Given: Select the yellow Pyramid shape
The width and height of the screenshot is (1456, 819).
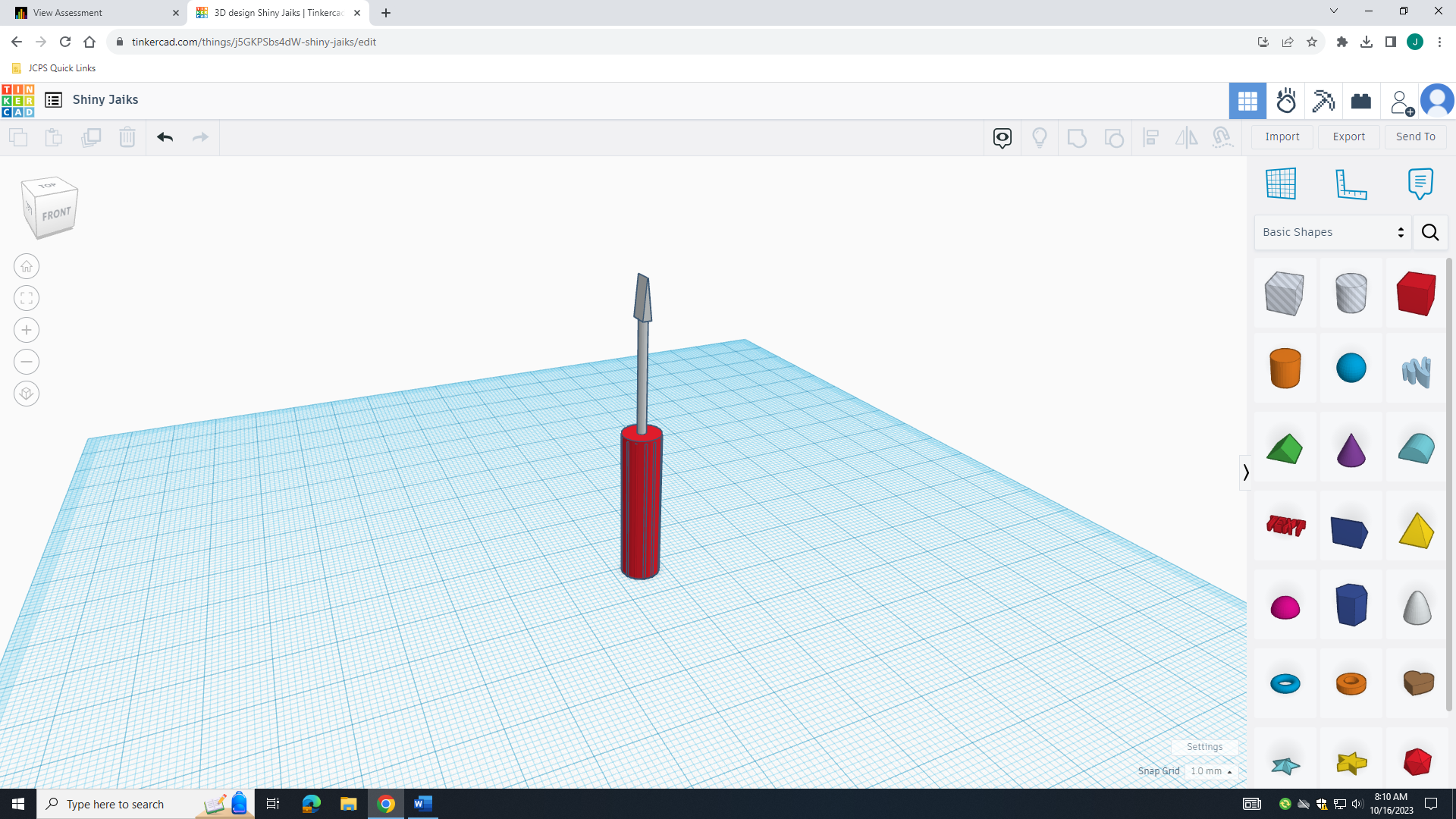Looking at the screenshot, I should coord(1417,529).
